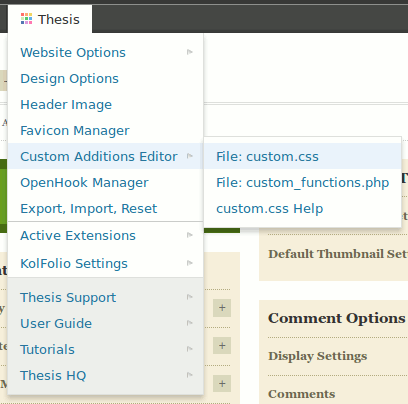
Task: Click Default Thumbnail Settings heading
Action: (338, 254)
